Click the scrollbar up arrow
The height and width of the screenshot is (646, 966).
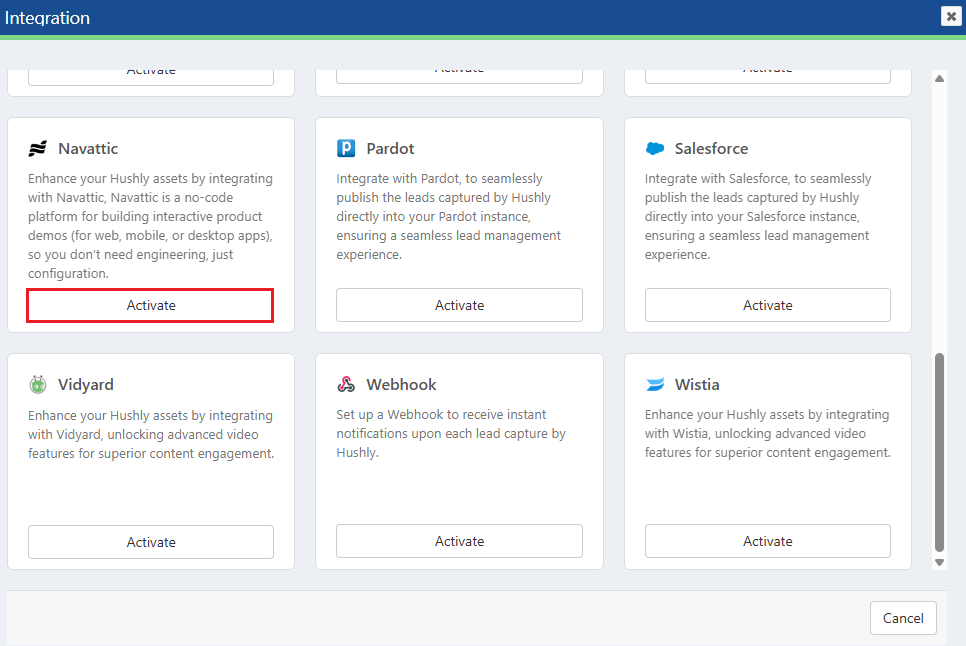(939, 78)
